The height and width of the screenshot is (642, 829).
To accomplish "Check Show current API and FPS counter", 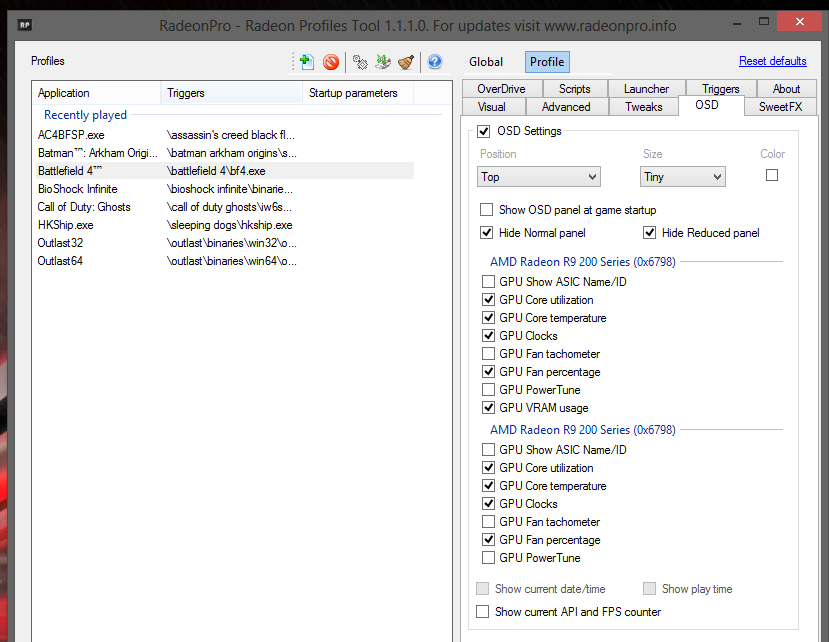I will pyautogui.click(x=484, y=612).
